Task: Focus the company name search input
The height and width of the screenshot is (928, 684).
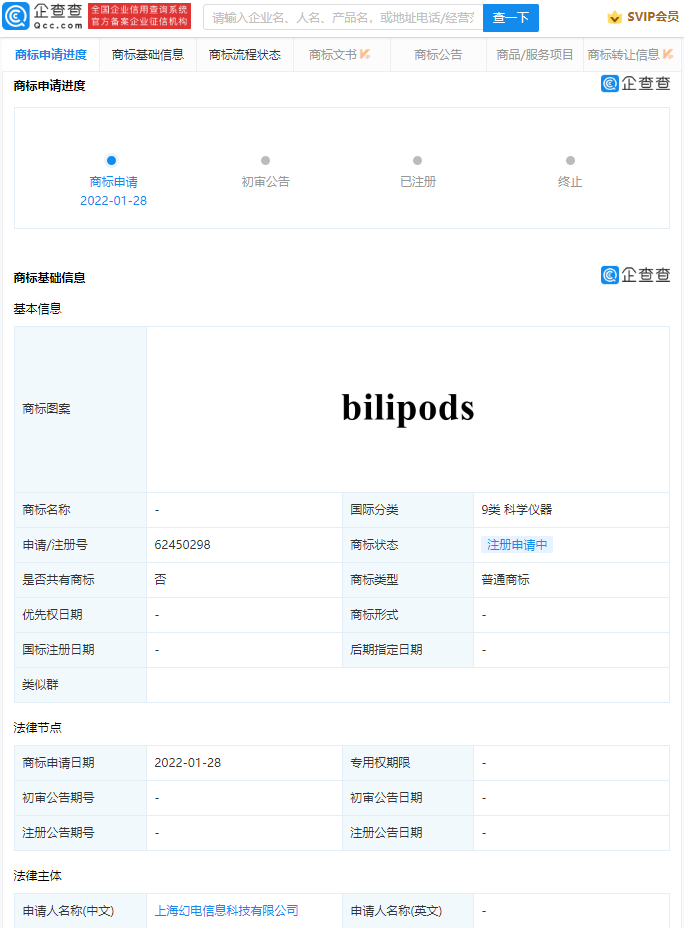Action: 343,18
